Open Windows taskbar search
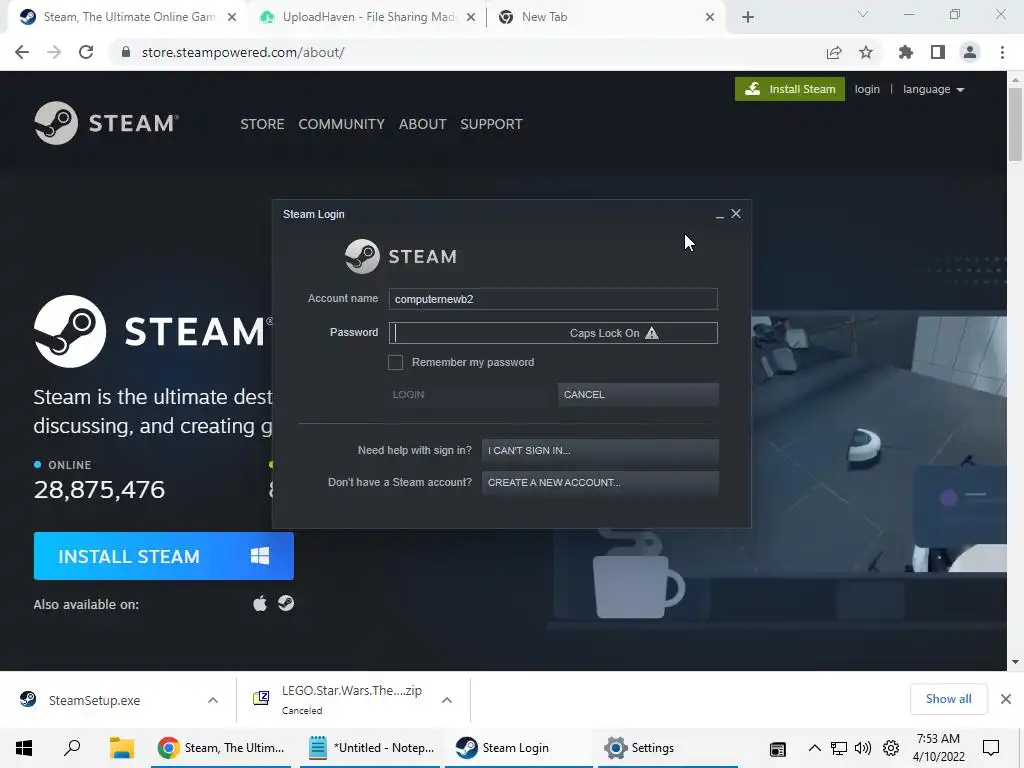This screenshot has height=768, width=1024. click(x=72, y=747)
